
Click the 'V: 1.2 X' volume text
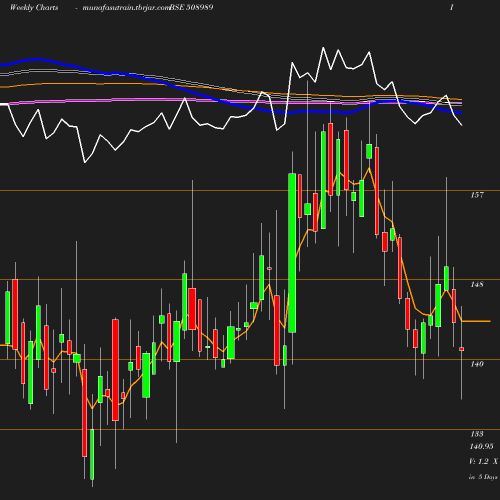[483, 461]
